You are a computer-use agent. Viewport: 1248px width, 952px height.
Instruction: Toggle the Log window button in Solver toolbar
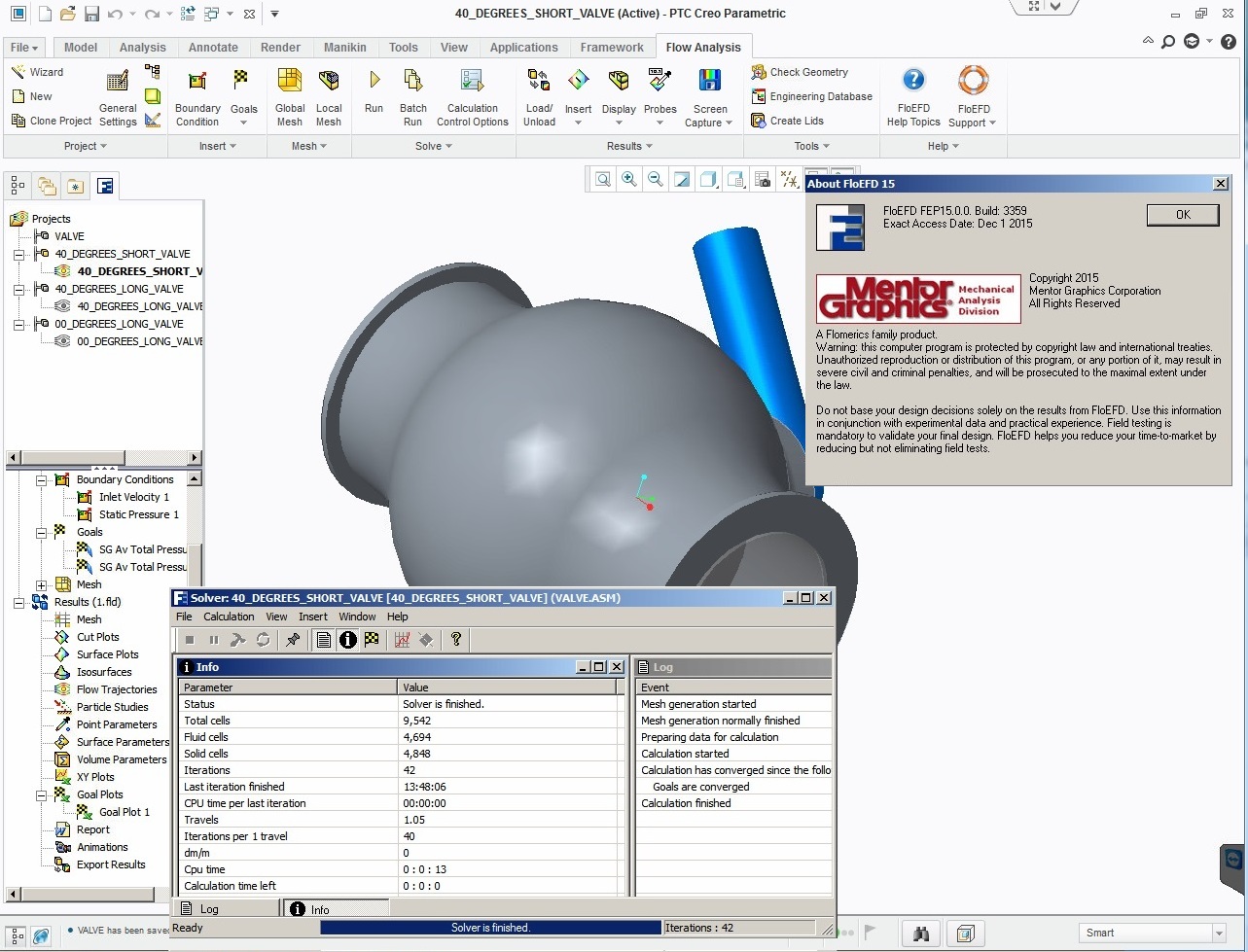325,640
